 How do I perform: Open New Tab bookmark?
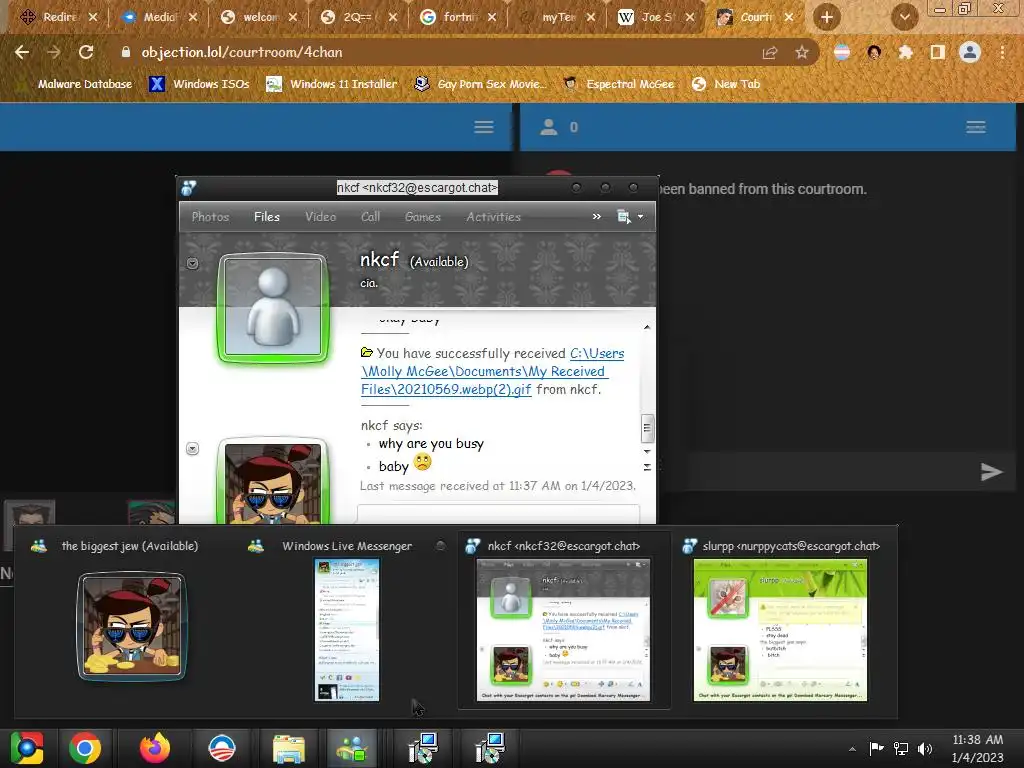point(726,84)
